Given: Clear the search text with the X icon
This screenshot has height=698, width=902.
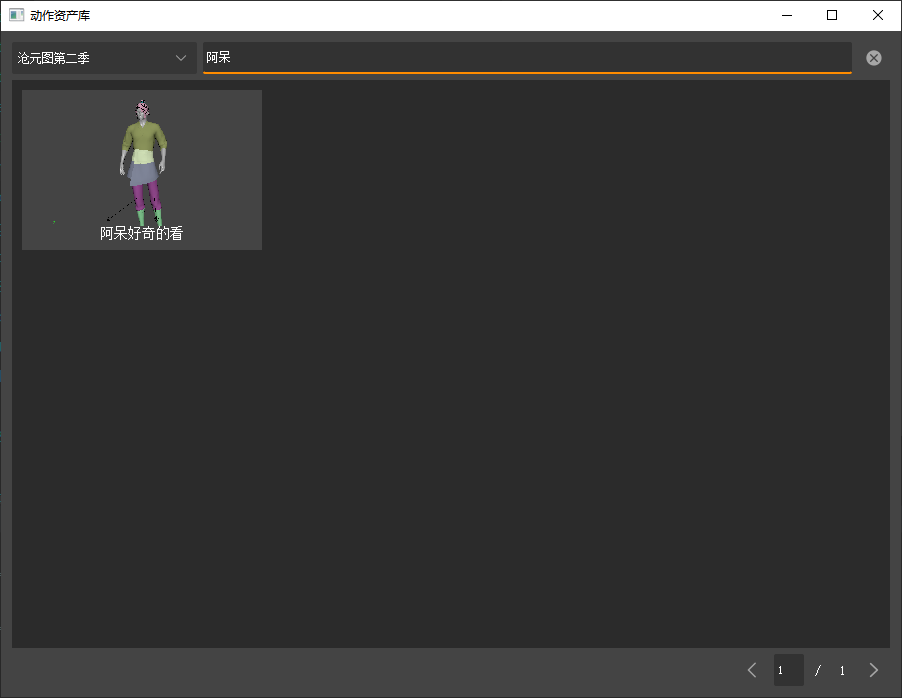Looking at the screenshot, I should (x=874, y=58).
